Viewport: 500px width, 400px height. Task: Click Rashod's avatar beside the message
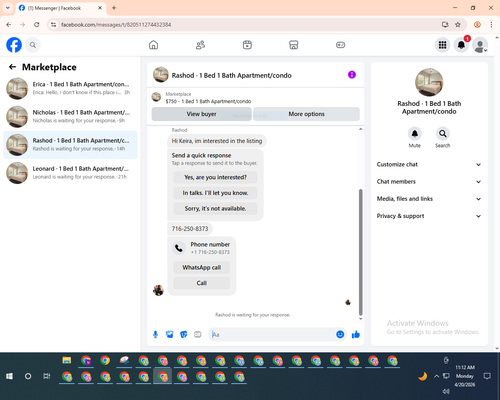tap(158, 290)
